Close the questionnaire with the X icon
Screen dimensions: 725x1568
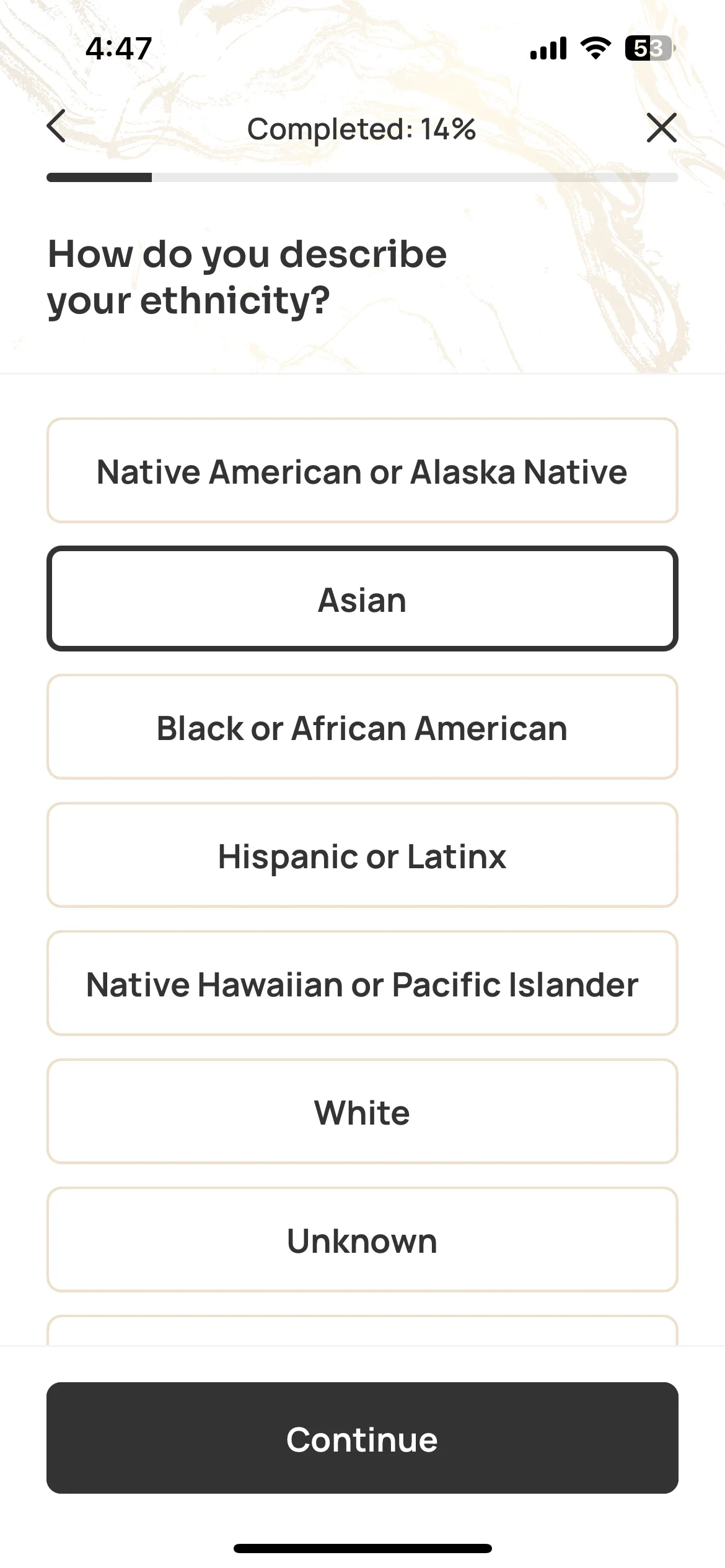point(661,128)
